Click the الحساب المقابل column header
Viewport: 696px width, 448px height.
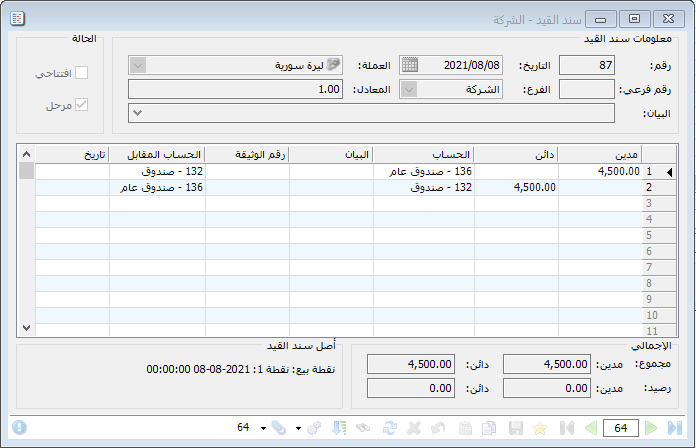(157, 155)
